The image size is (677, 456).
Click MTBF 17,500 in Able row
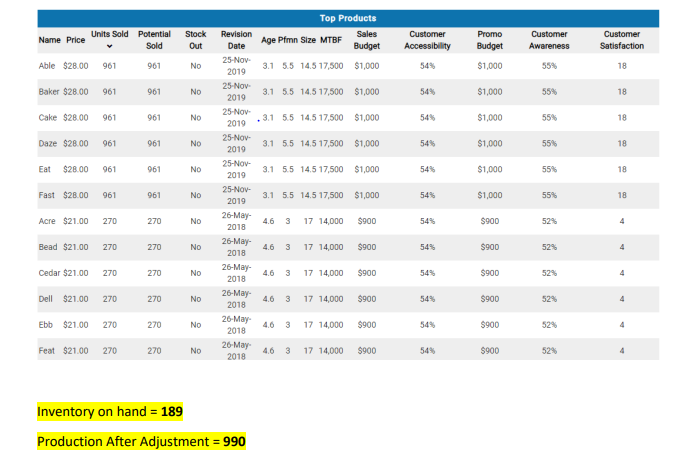point(331,66)
